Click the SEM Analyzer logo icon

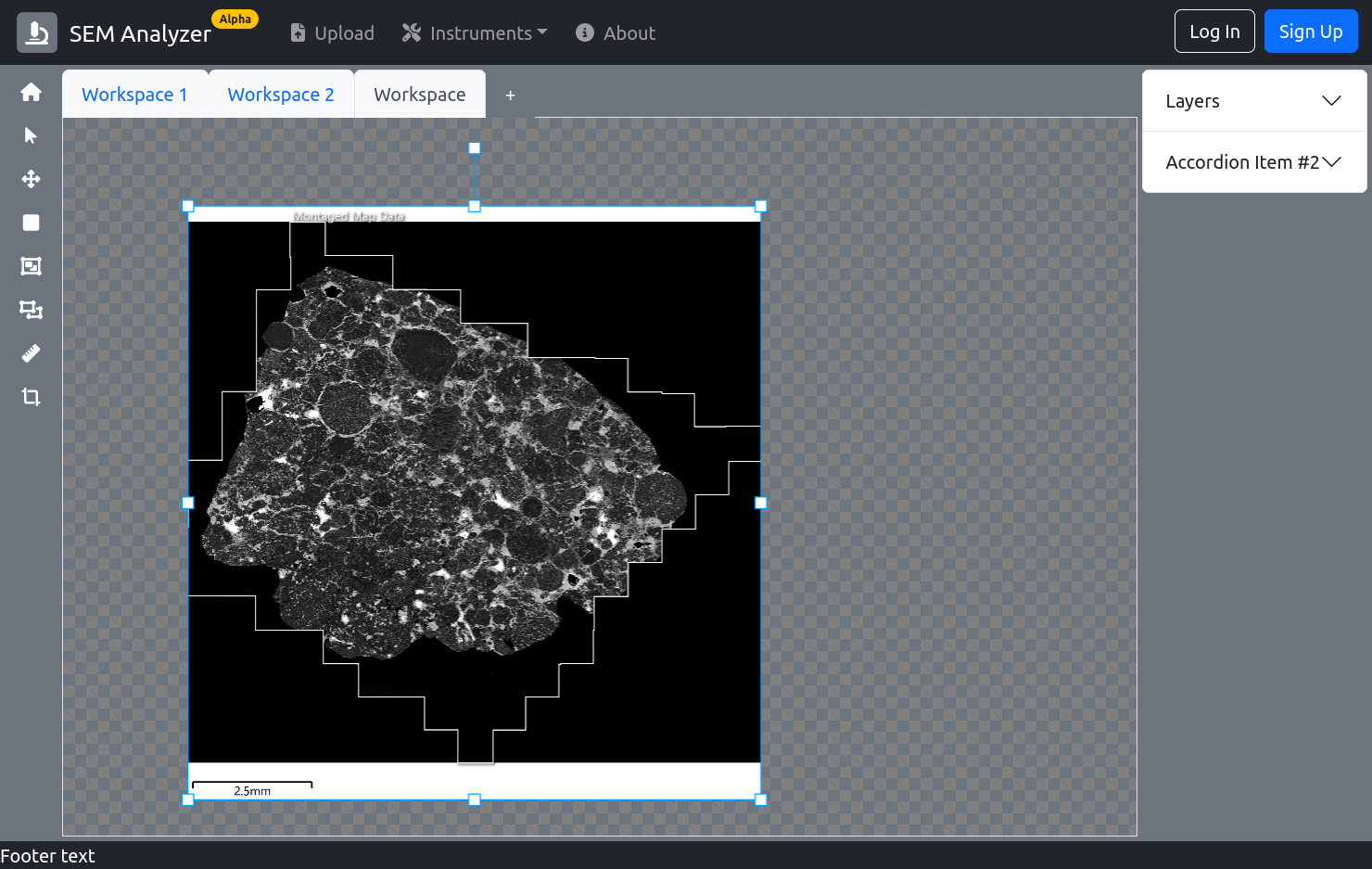pyautogui.click(x=36, y=31)
